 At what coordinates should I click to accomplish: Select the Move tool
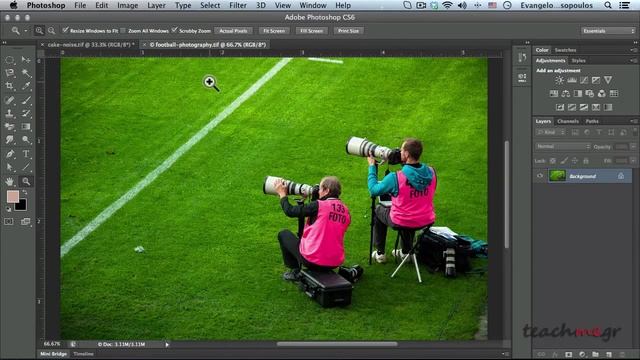(x=26, y=60)
